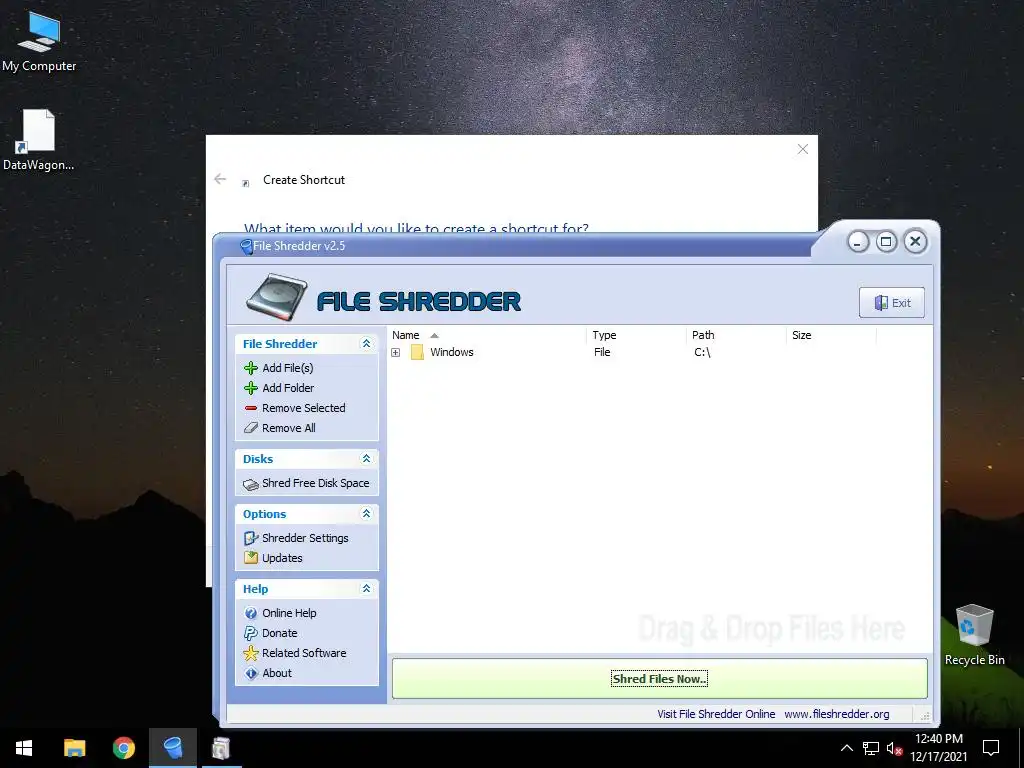Click the network tray icon
Image resolution: width=1024 pixels, height=768 pixels.
(x=871, y=748)
